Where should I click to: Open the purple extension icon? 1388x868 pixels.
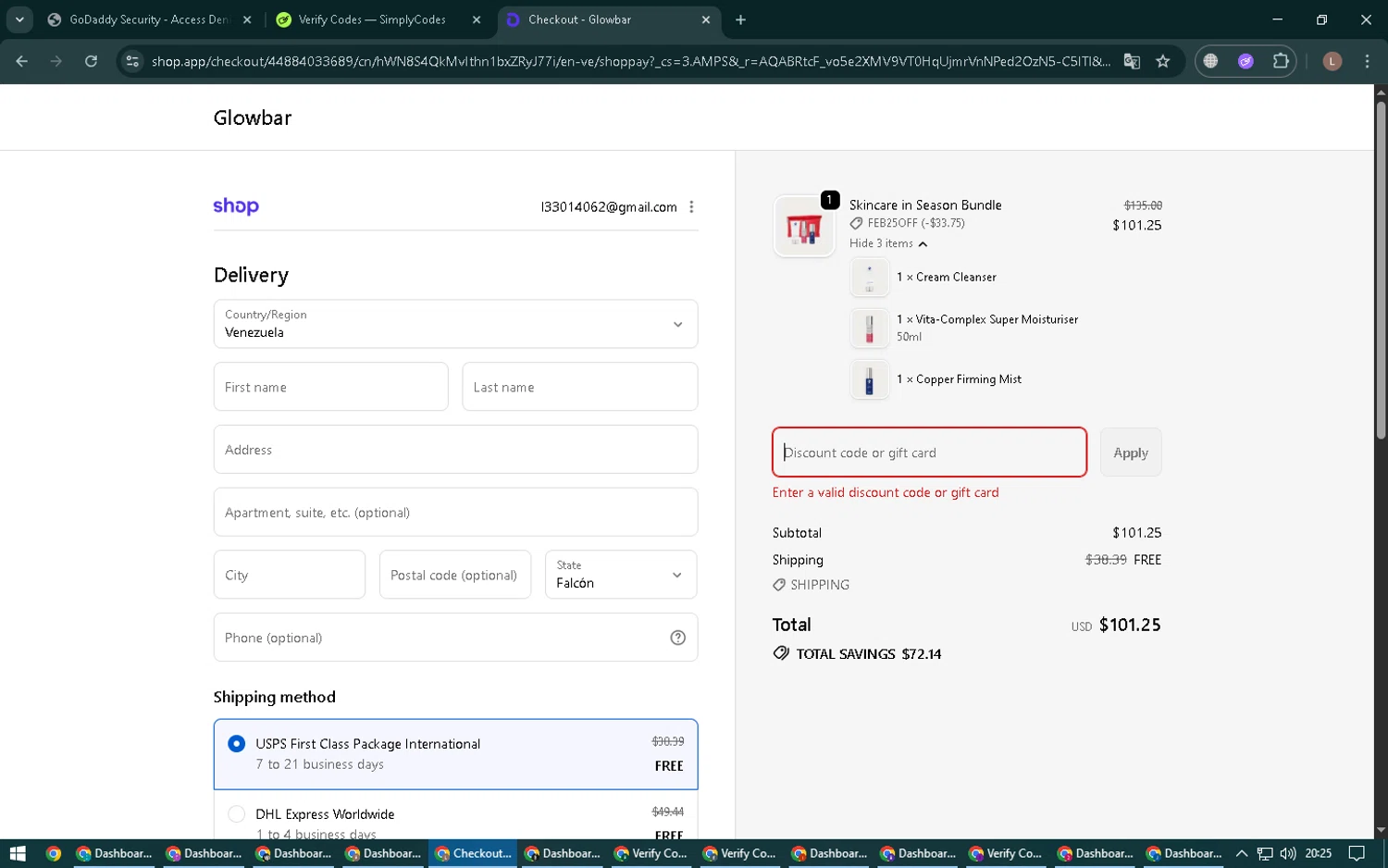point(1245,61)
